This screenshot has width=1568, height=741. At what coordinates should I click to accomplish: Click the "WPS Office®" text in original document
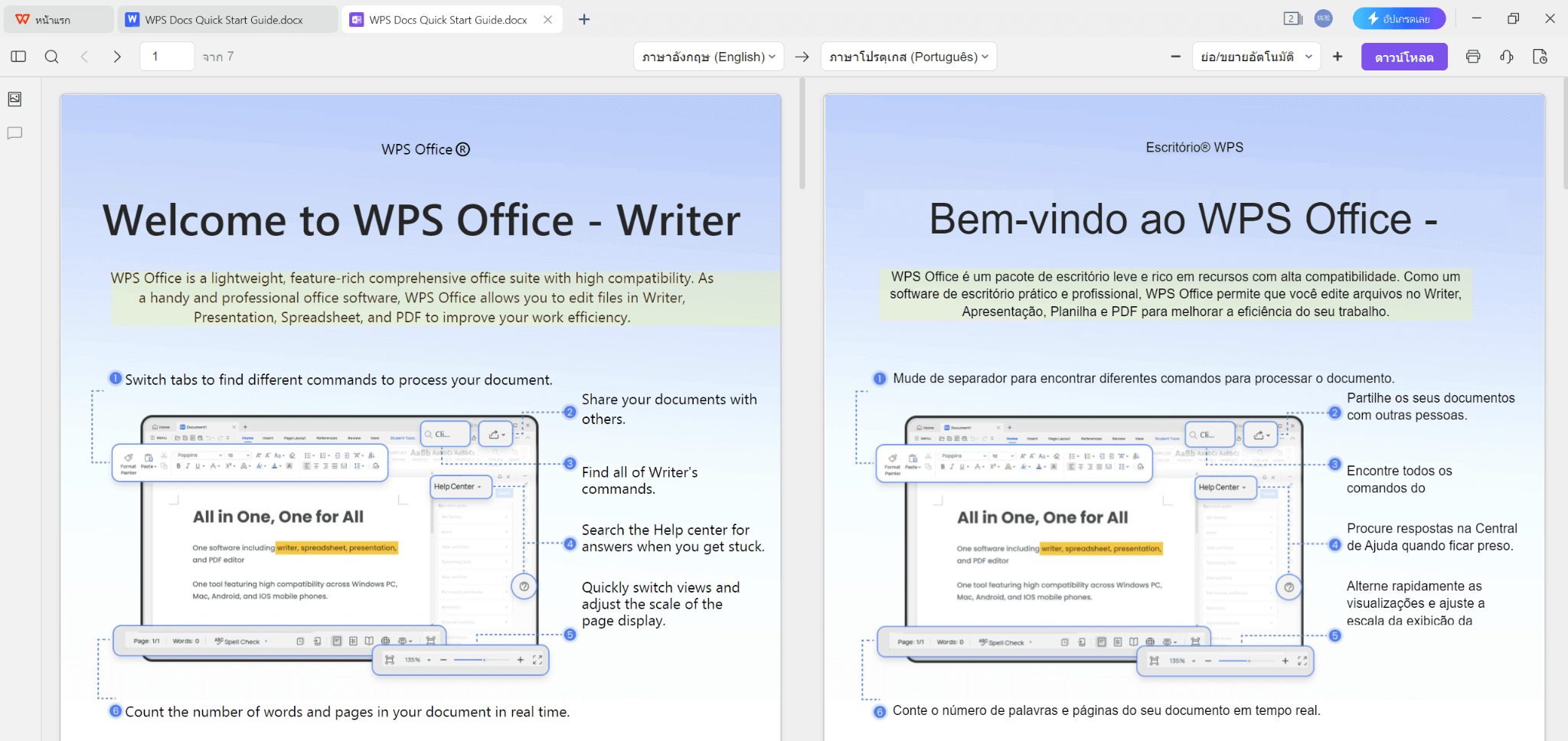tap(426, 149)
